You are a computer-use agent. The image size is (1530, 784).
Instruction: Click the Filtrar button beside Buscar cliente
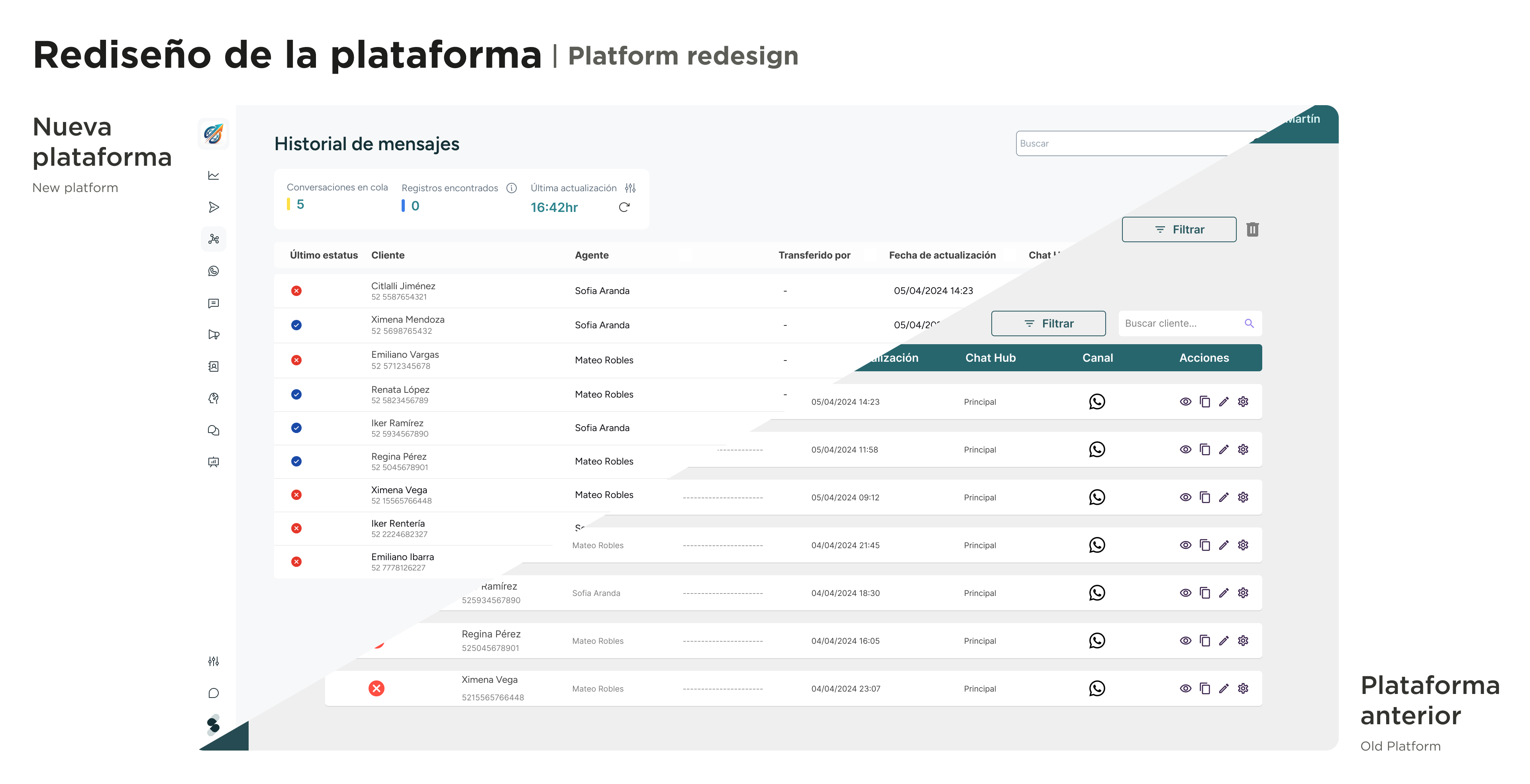pyautogui.click(x=1048, y=324)
